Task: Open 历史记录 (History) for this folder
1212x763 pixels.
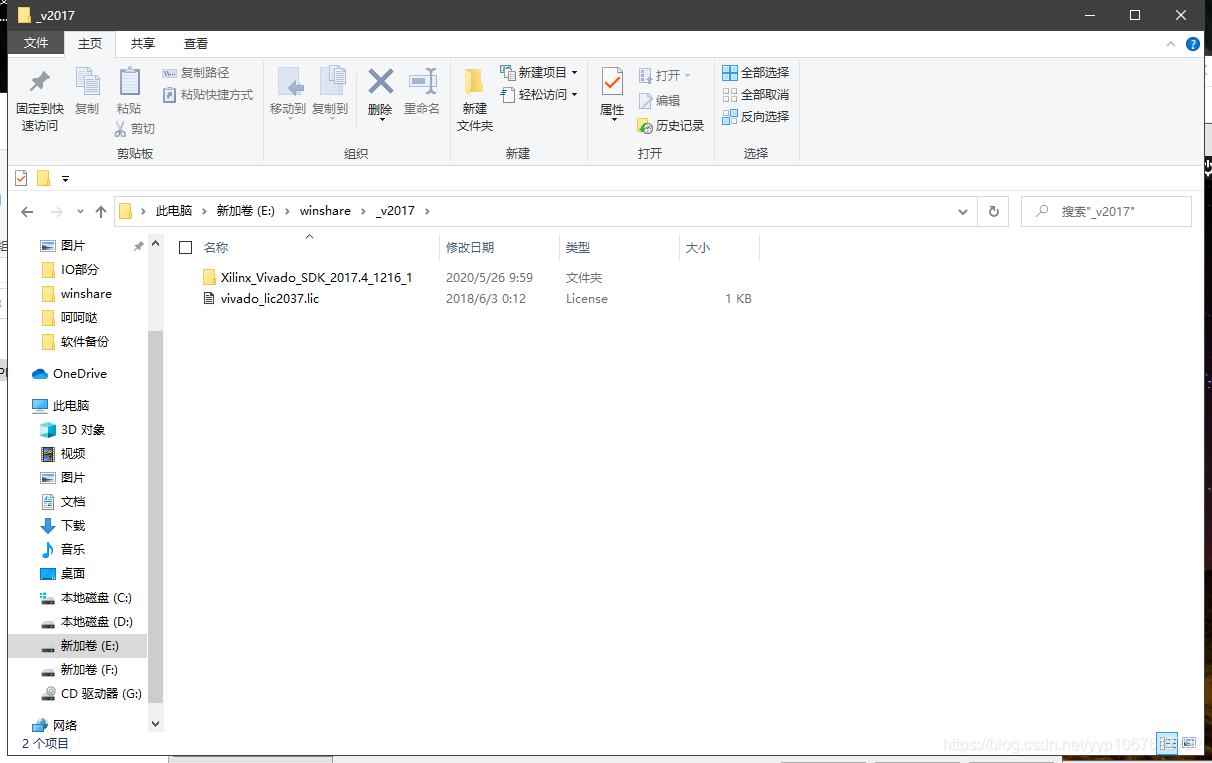Action: click(x=670, y=125)
